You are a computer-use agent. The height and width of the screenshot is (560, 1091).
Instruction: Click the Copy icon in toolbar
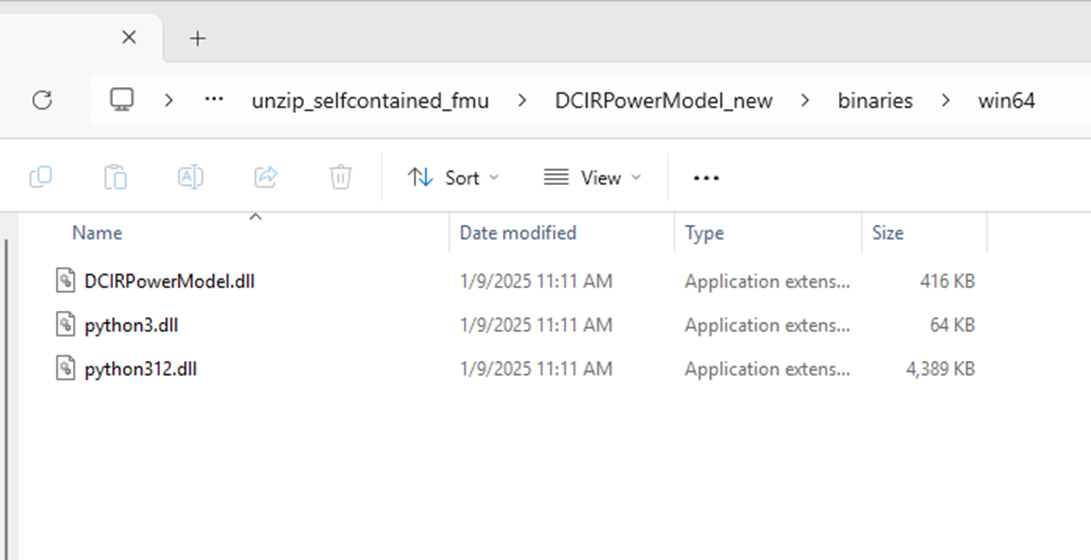(41, 178)
